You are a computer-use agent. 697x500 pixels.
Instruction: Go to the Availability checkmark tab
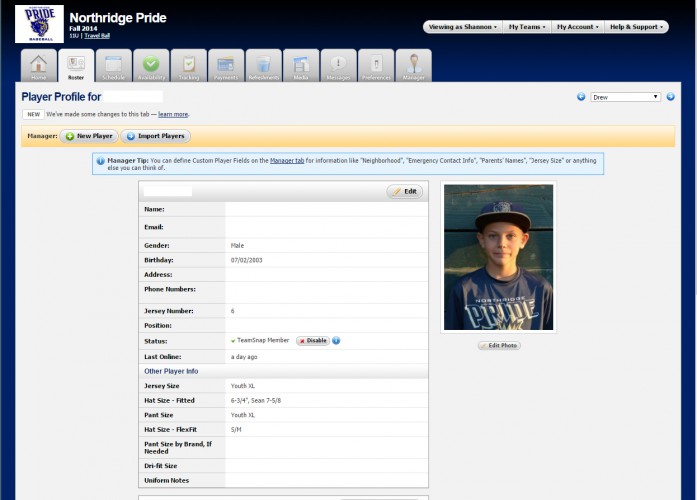click(151, 65)
